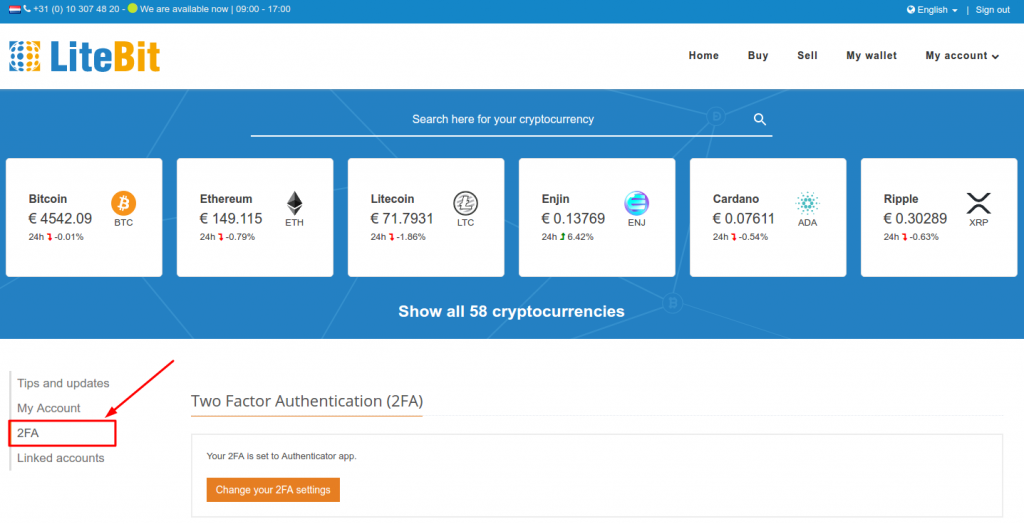Open the Bitcoin price card
This screenshot has width=1024, height=524.
(84, 218)
